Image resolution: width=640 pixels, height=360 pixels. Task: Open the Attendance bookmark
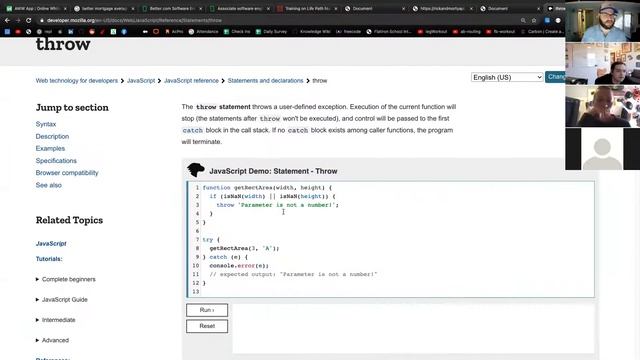pyautogui.click(x=203, y=31)
